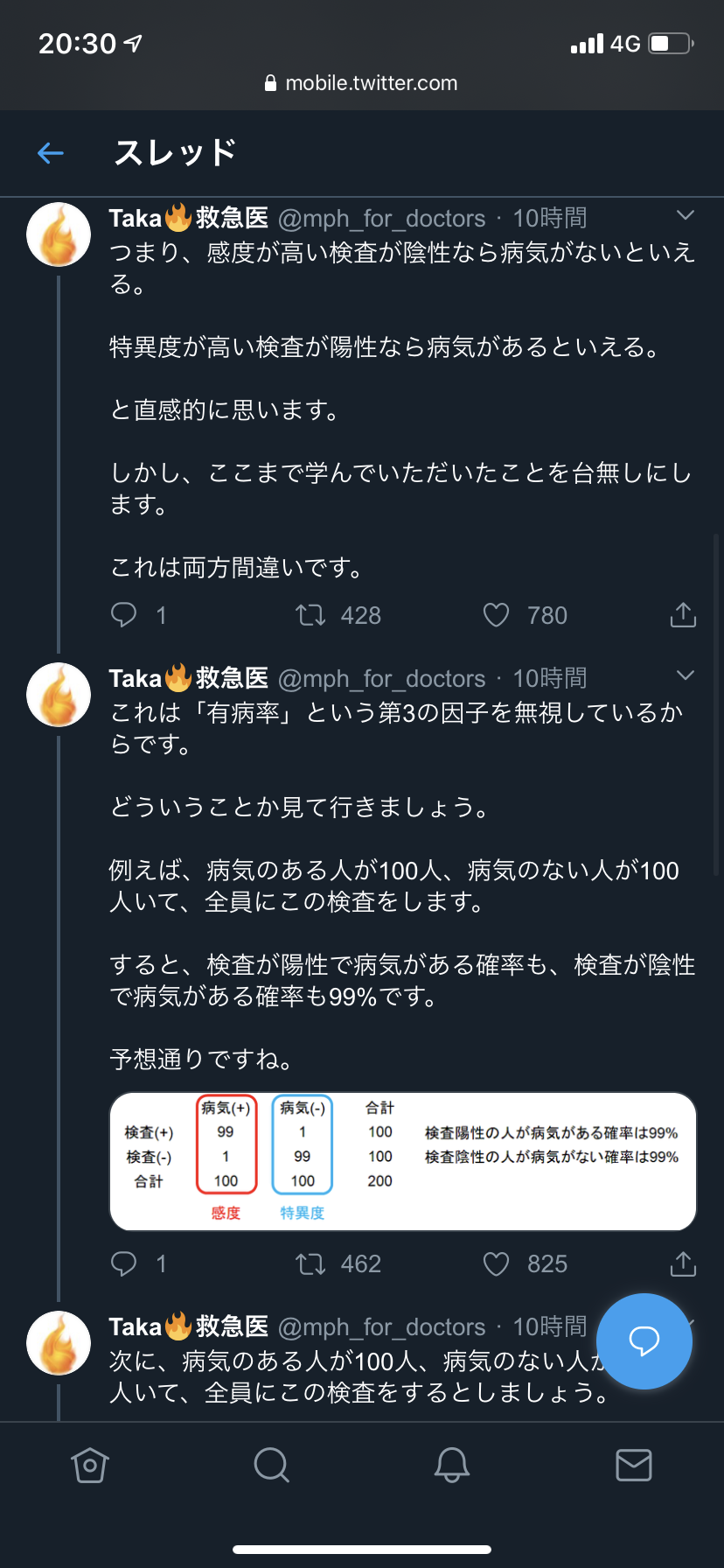Go to the Home tab
Screen dimensions: 724x1568
pyautogui.click(x=90, y=1465)
